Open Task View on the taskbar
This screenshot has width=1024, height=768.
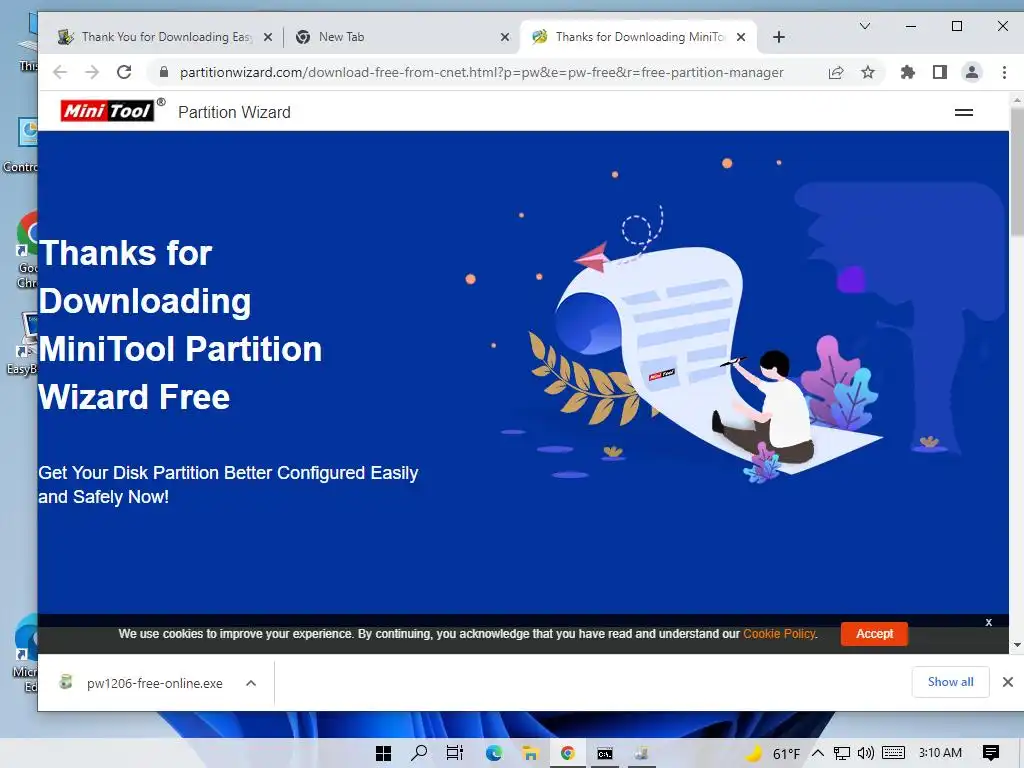point(455,753)
